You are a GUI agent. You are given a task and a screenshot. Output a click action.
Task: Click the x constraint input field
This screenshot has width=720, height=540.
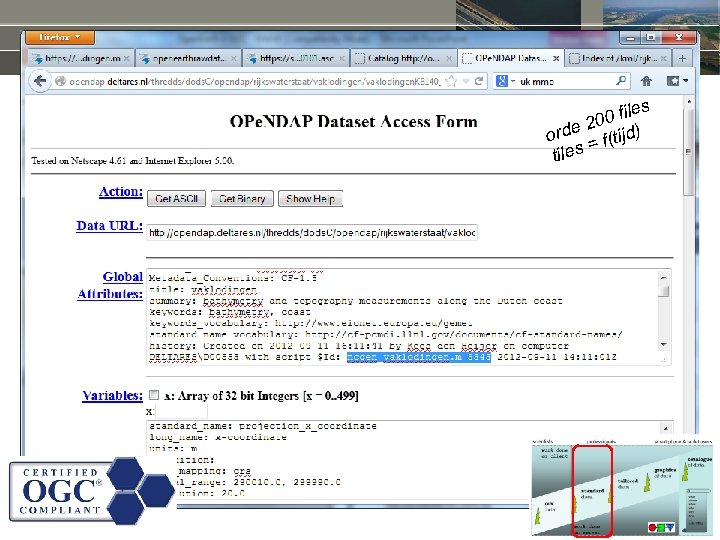click(181, 411)
